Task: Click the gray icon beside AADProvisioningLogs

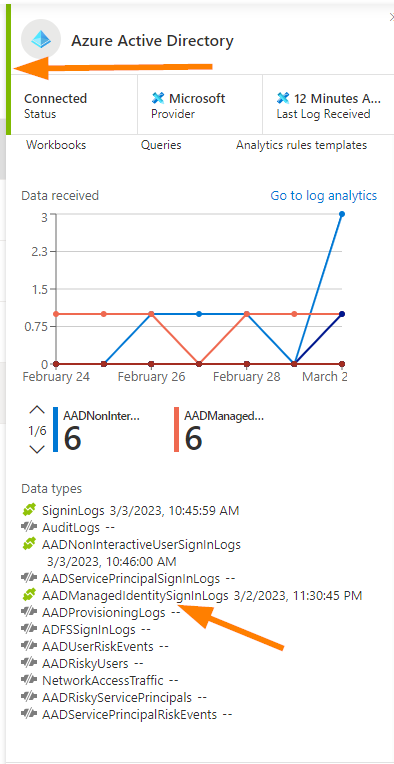Action: [29, 612]
